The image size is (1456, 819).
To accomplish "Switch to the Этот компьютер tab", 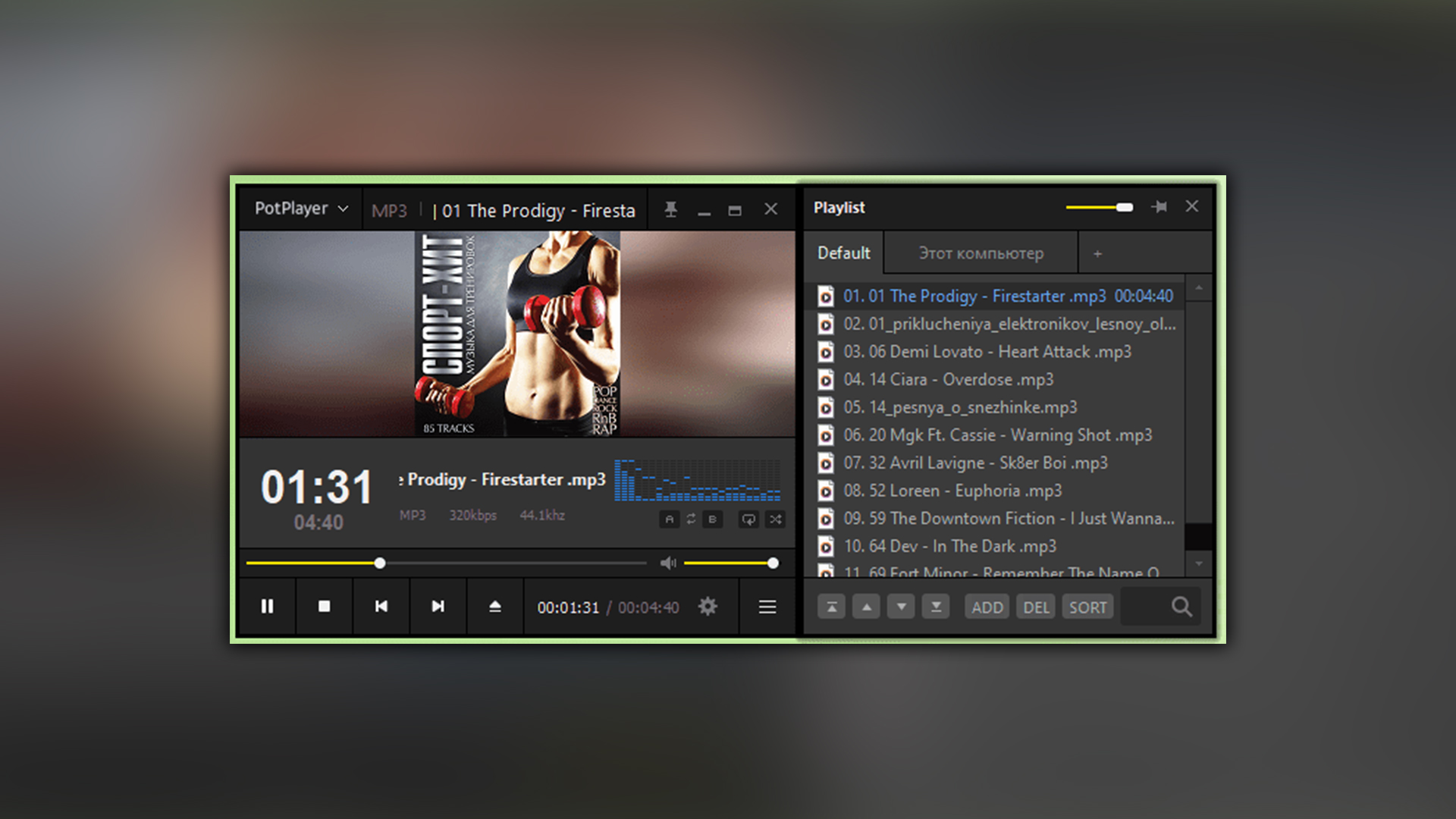I will point(981,253).
